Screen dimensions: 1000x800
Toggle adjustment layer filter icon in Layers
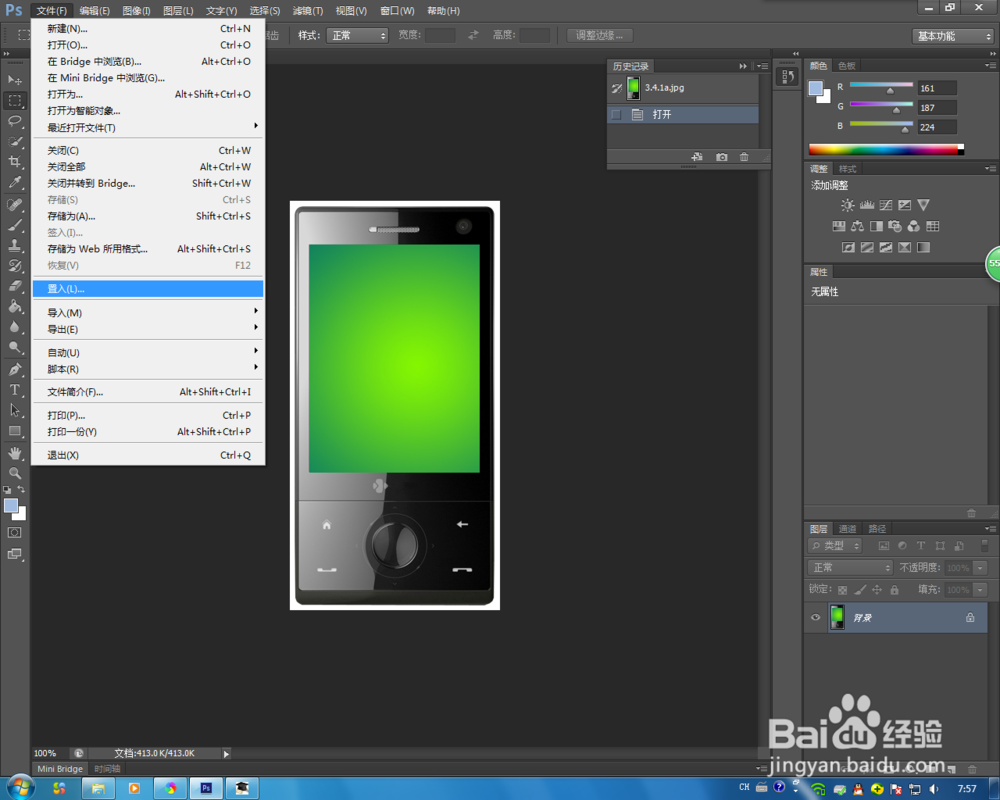(902, 545)
